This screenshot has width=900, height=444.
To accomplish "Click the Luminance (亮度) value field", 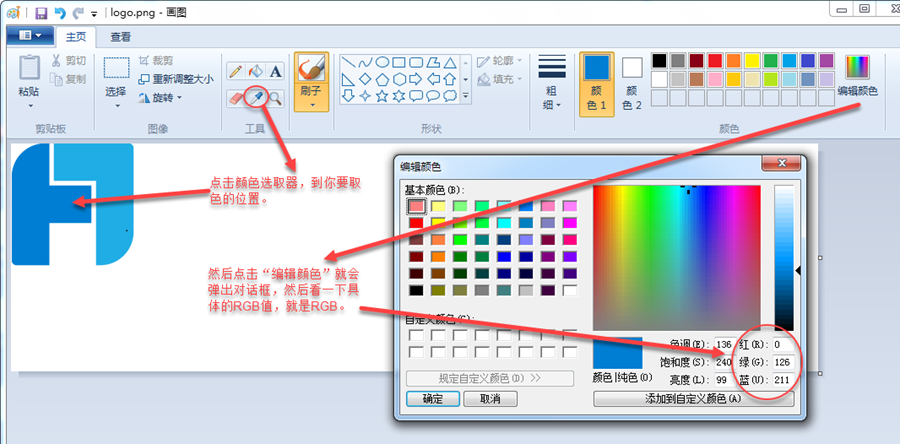I will (724, 380).
